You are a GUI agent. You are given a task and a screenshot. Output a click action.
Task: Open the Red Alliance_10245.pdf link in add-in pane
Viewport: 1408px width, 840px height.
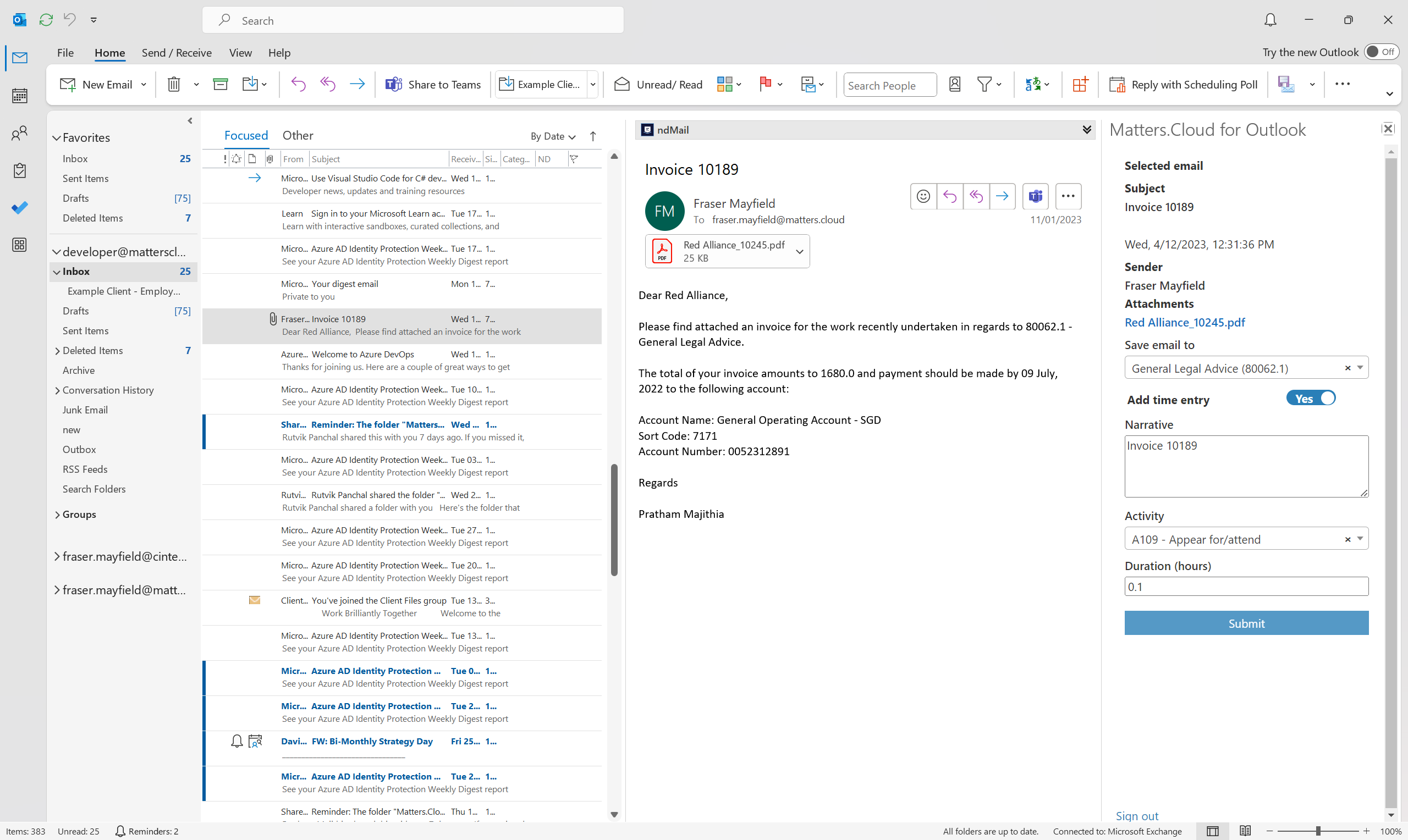point(1184,323)
